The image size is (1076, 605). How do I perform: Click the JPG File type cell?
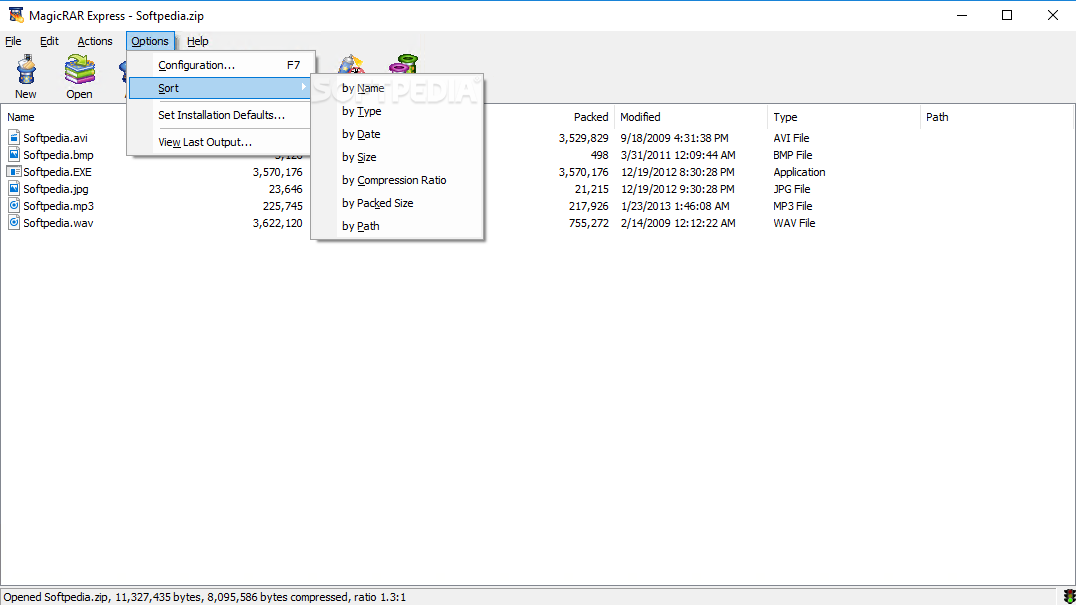792,189
